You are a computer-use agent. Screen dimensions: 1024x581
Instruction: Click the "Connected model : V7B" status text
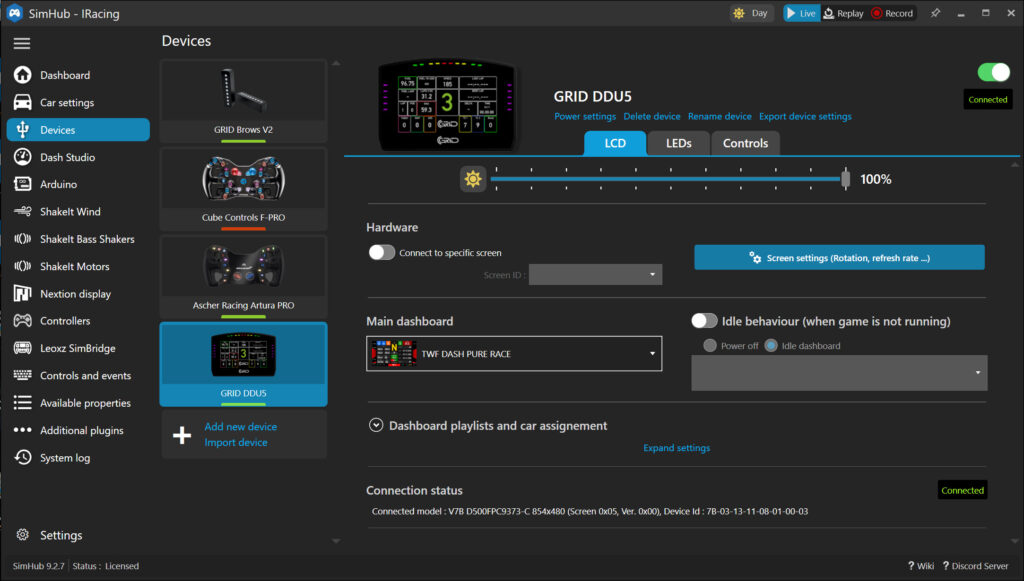[x=590, y=511]
